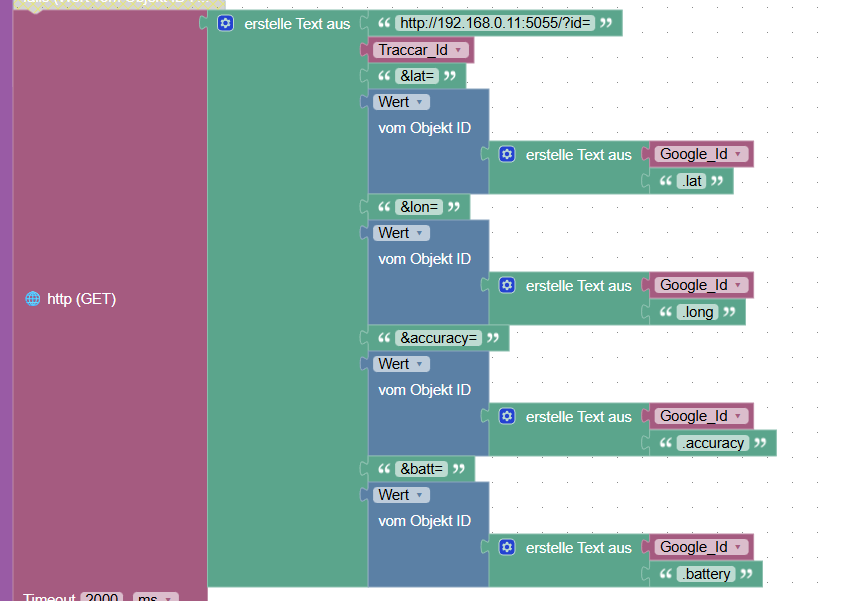Edit the .long text field

pos(698,312)
